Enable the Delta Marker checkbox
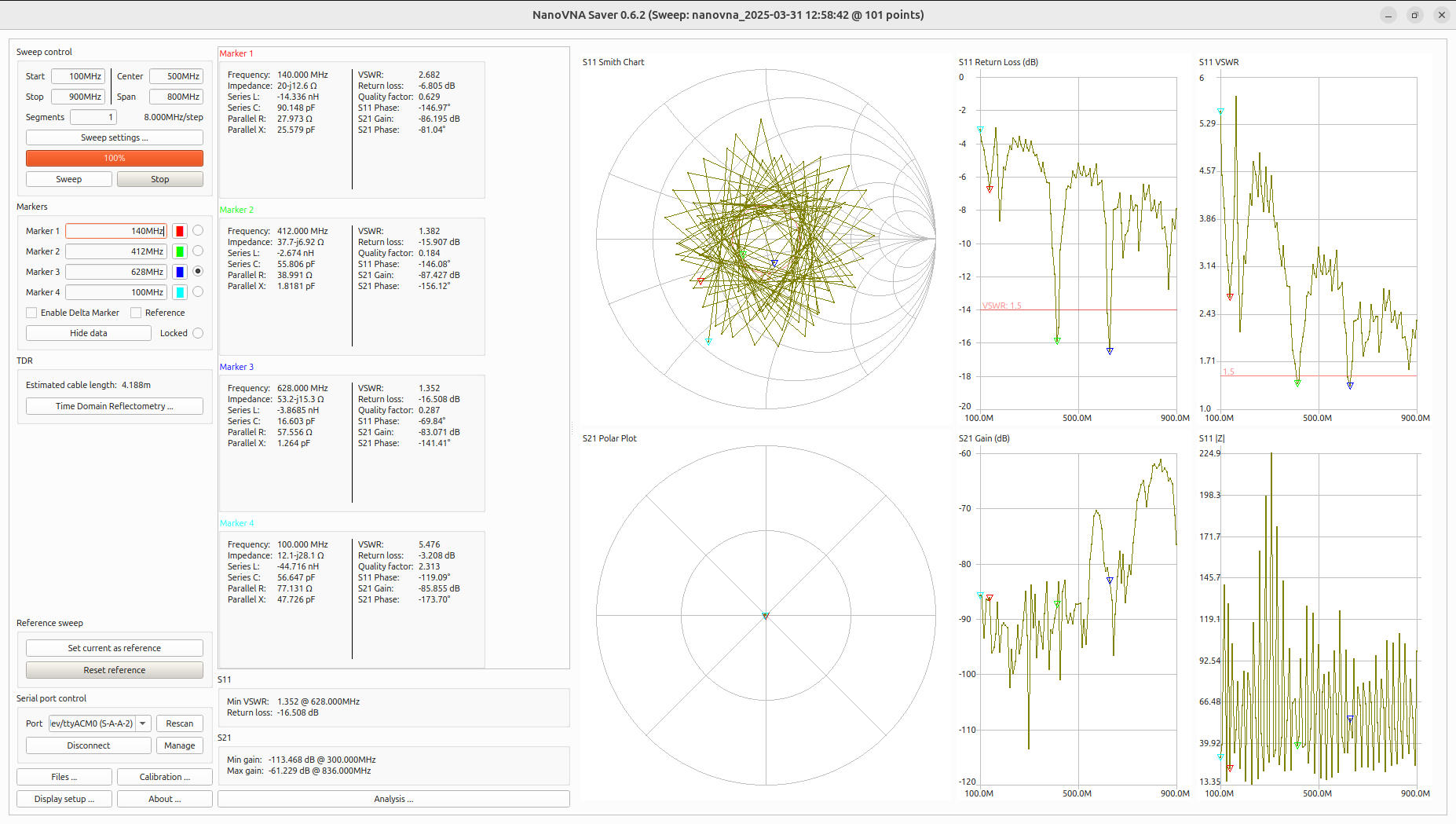Viewport: 1456px width, 824px height. (31, 313)
